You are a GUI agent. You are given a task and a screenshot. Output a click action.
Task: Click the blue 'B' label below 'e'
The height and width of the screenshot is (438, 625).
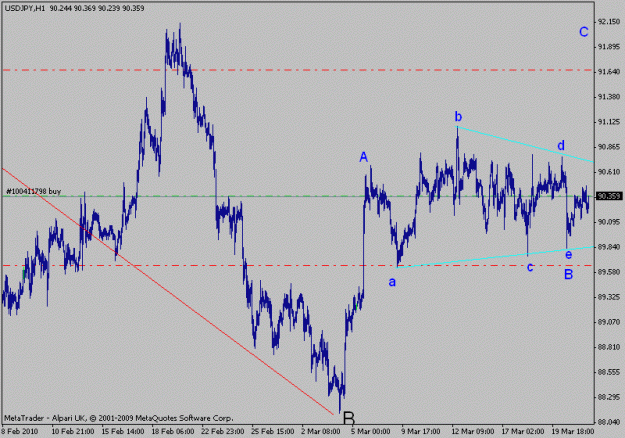pyautogui.click(x=568, y=274)
